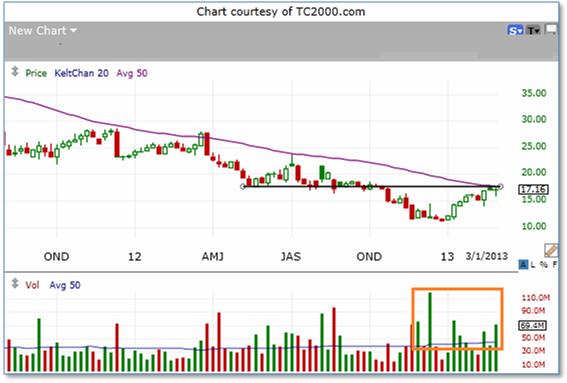Image resolution: width=567 pixels, height=383 pixels.
Task: Click the left endpoint handle of the black horizontal line
Action: point(243,187)
